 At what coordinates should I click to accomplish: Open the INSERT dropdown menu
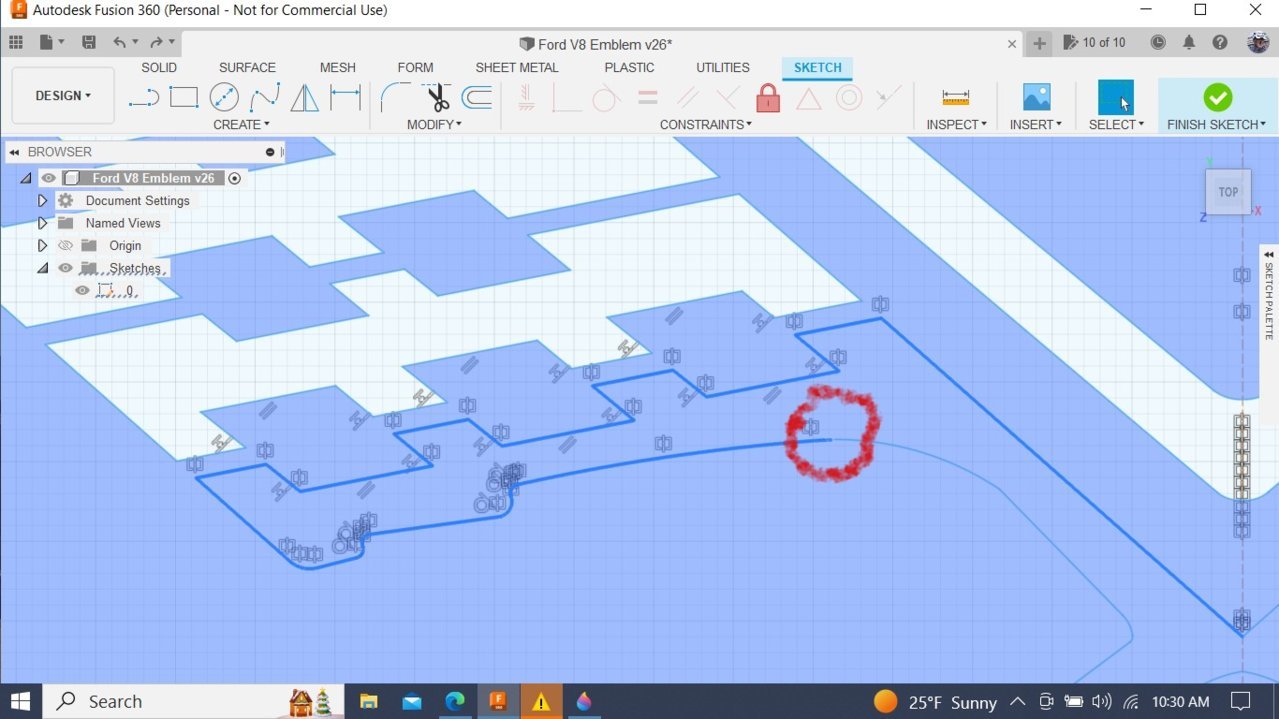pos(1036,125)
